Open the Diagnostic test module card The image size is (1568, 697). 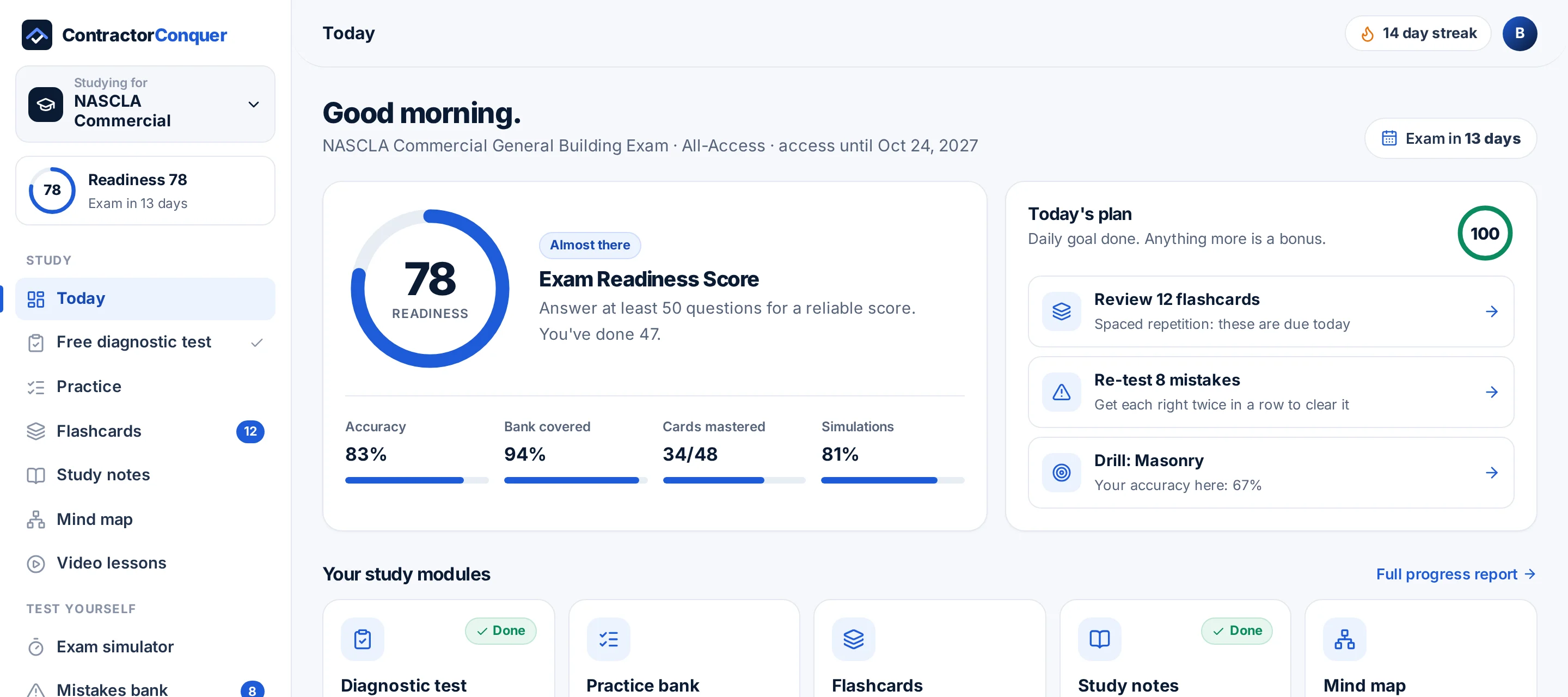[x=438, y=649]
